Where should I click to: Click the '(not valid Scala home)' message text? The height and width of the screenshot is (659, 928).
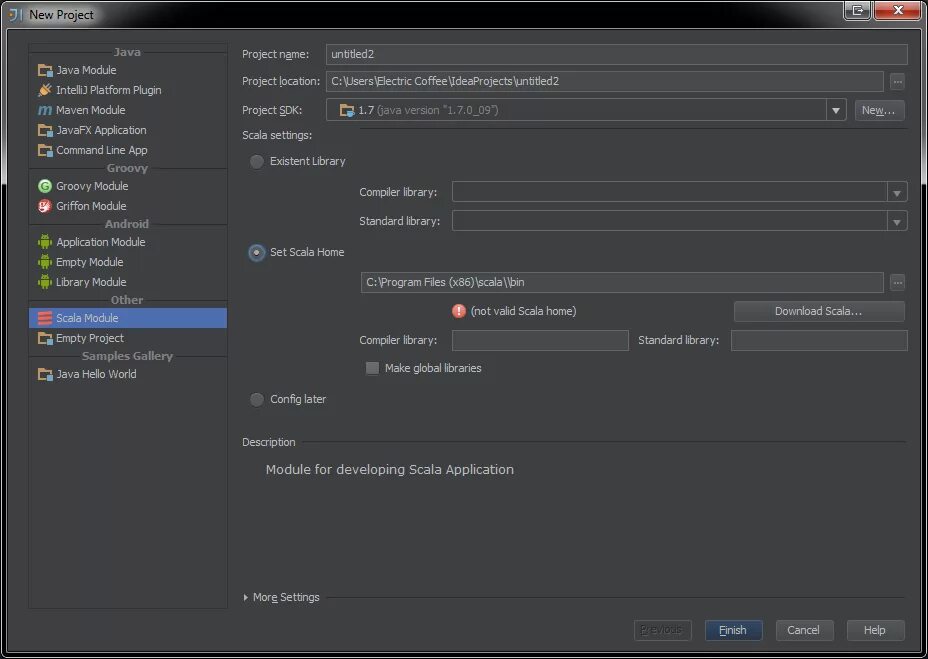click(523, 311)
